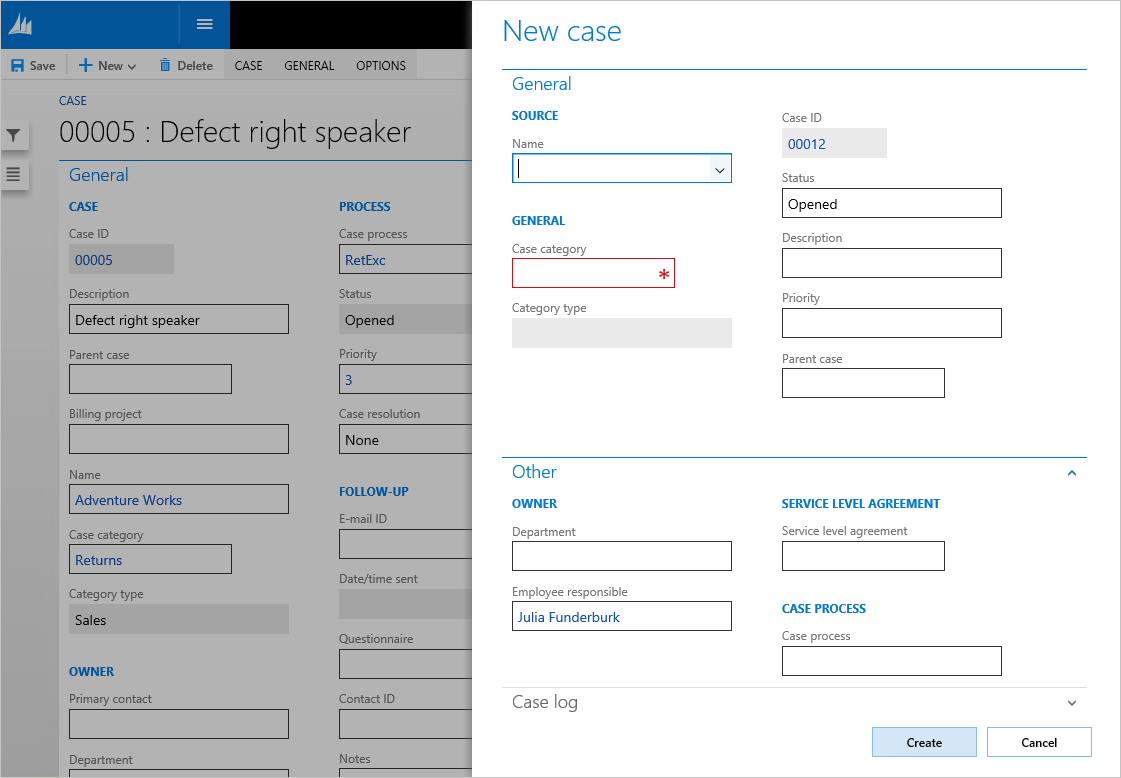Click the Case process field in New case

click(x=892, y=661)
